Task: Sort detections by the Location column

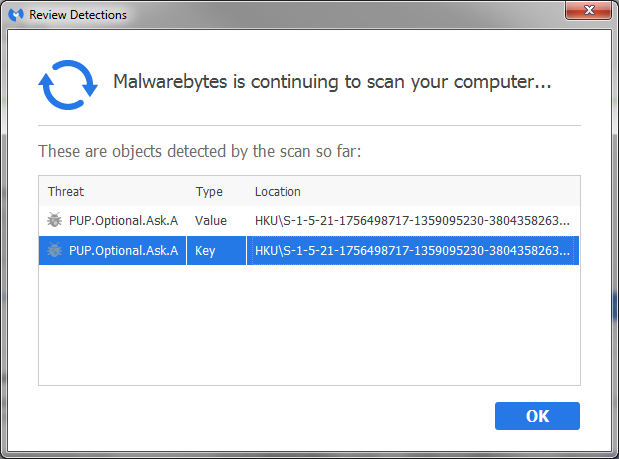Action: pos(278,191)
